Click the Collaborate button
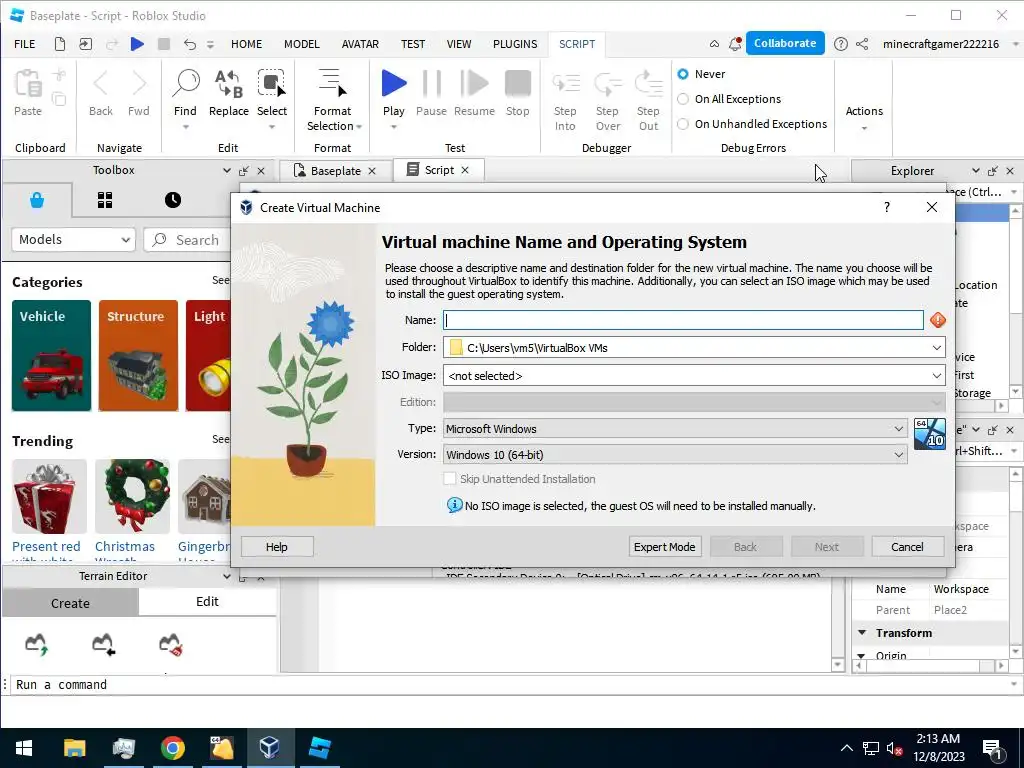The image size is (1024, 768). (785, 43)
